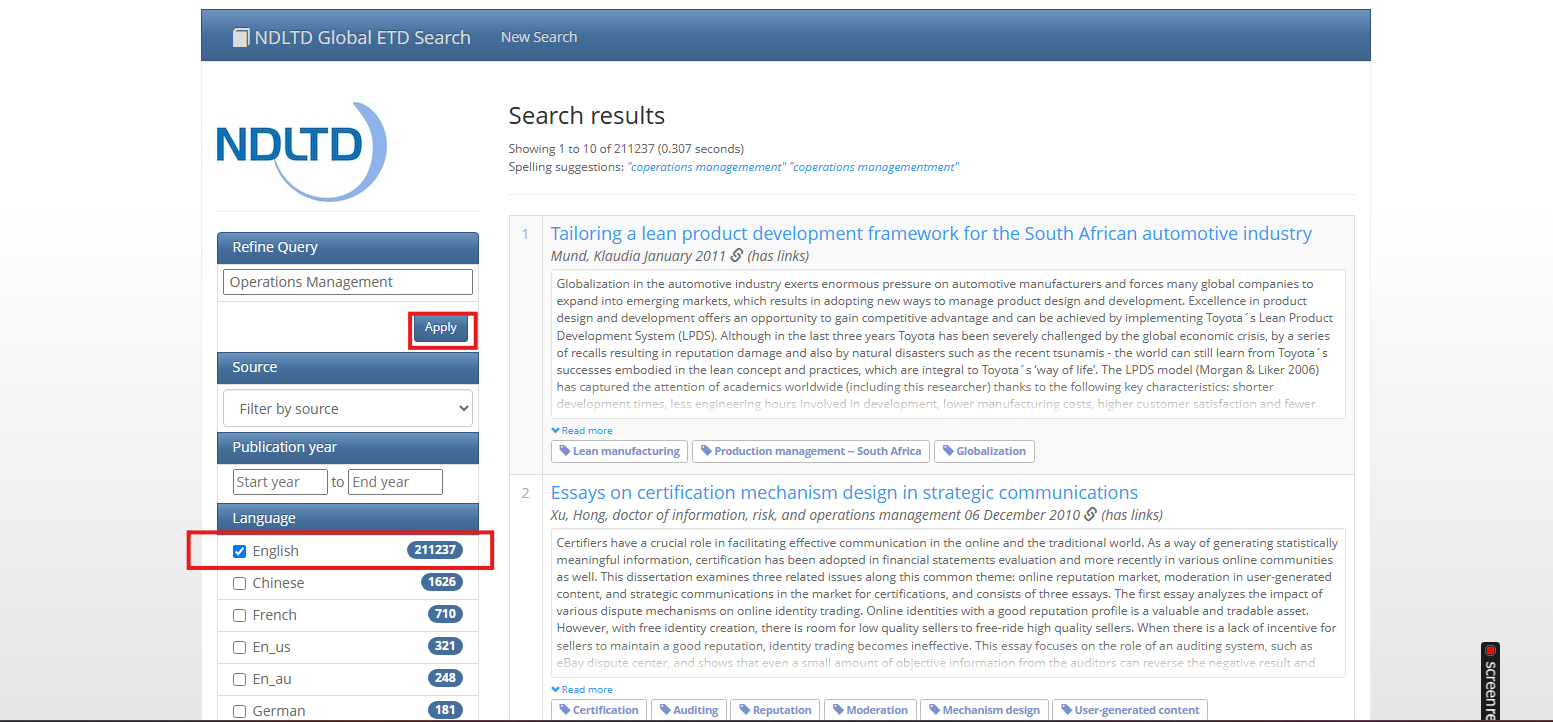Viewport: 1553px width, 722px height.
Task: Click NDLTD Global ETD Search title
Action: (x=362, y=38)
